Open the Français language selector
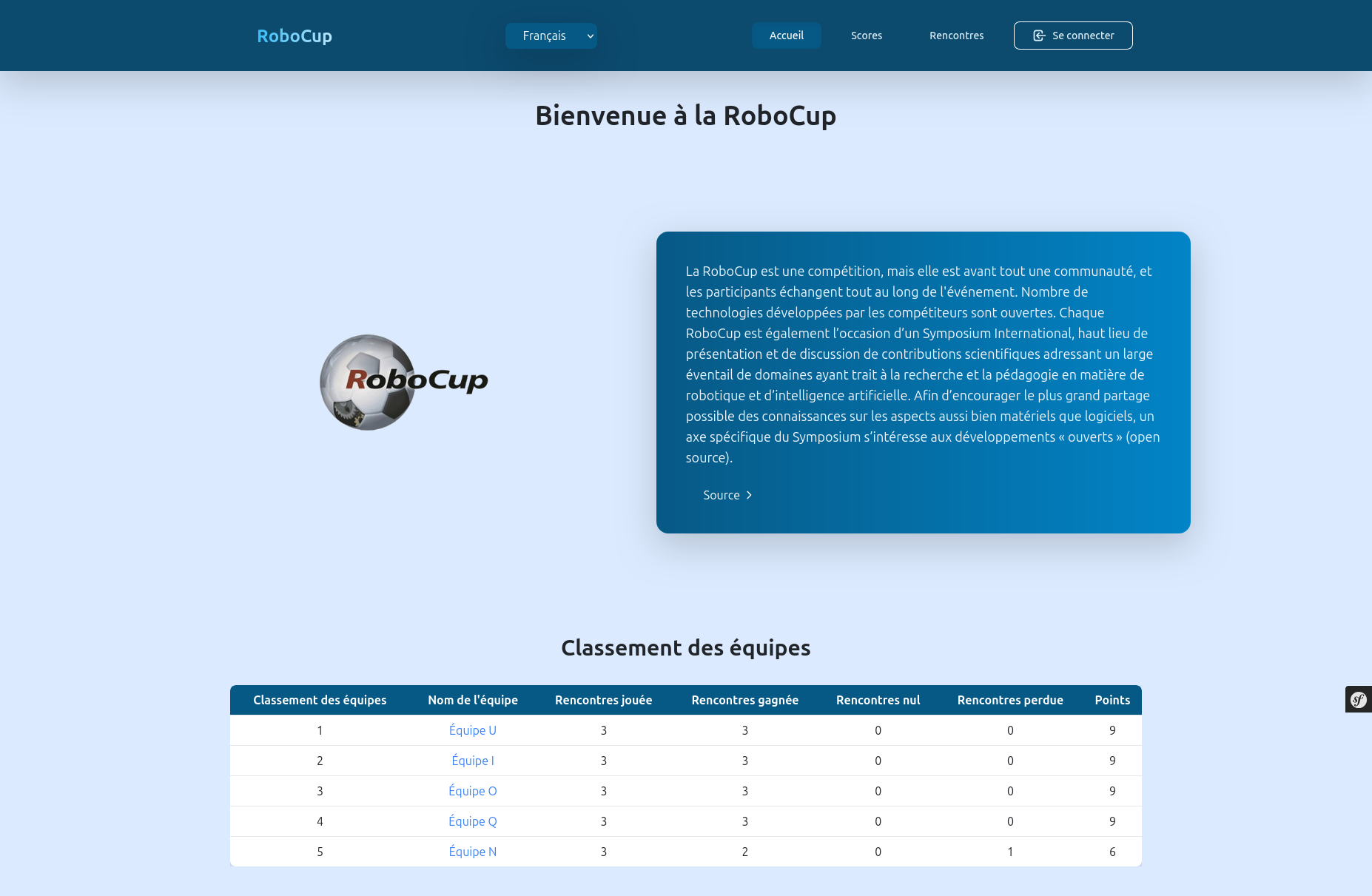The width and height of the screenshot is (1372, 896). [x=551, y=36]
